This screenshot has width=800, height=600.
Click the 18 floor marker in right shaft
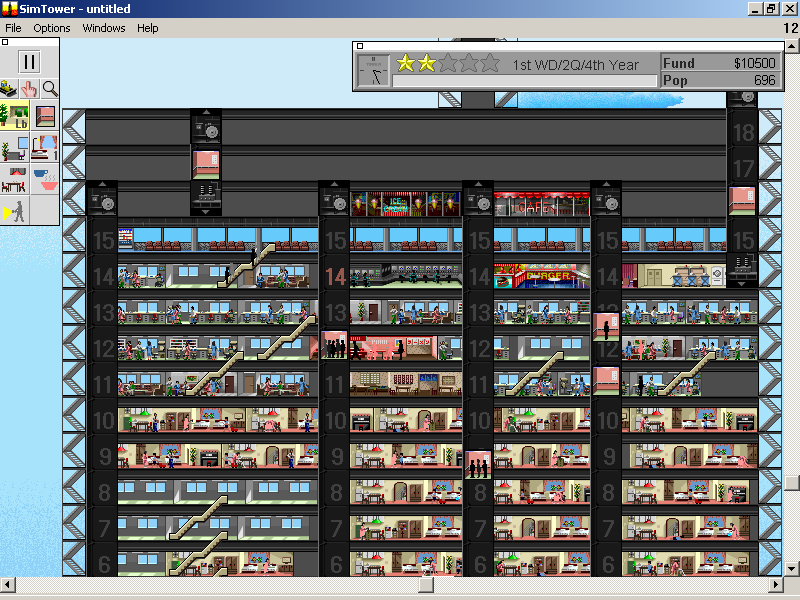click(743, 133)
